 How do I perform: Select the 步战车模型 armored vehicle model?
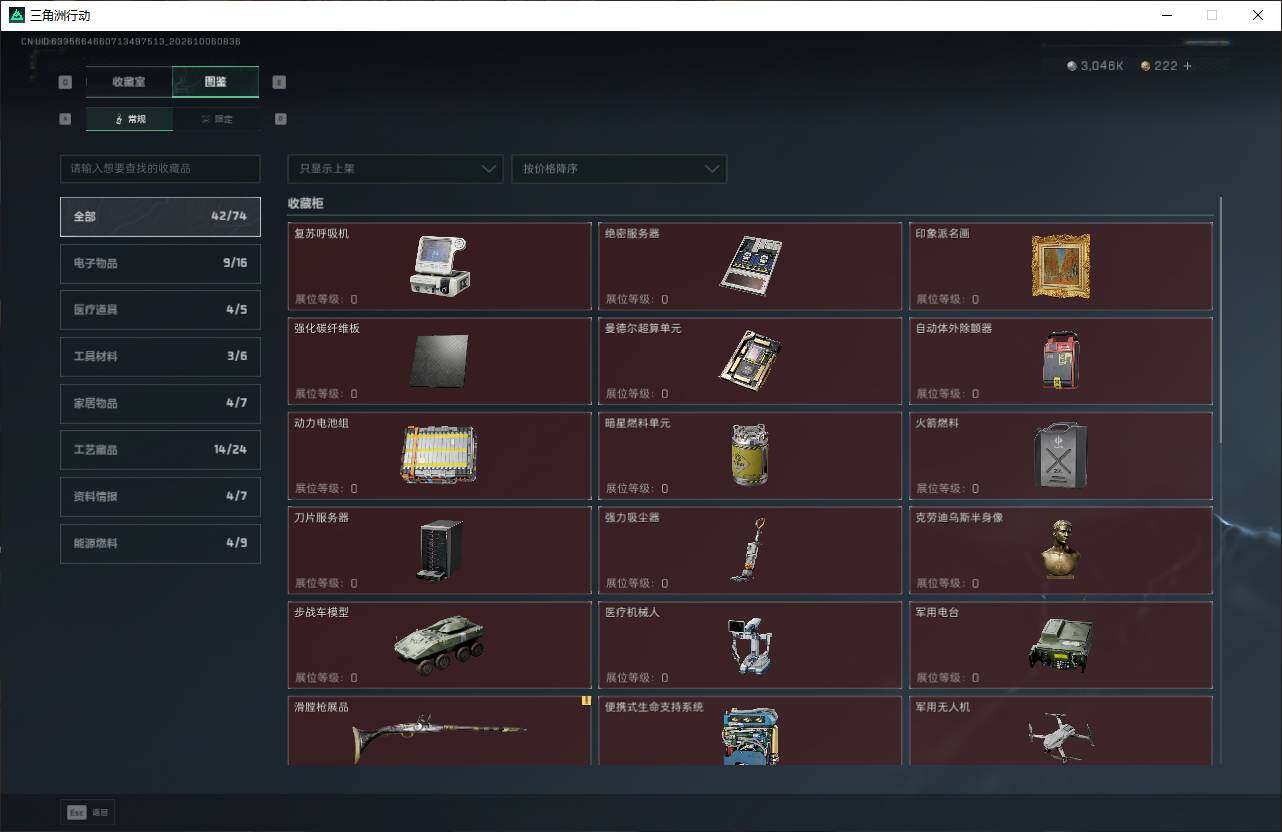pos(439,644)
